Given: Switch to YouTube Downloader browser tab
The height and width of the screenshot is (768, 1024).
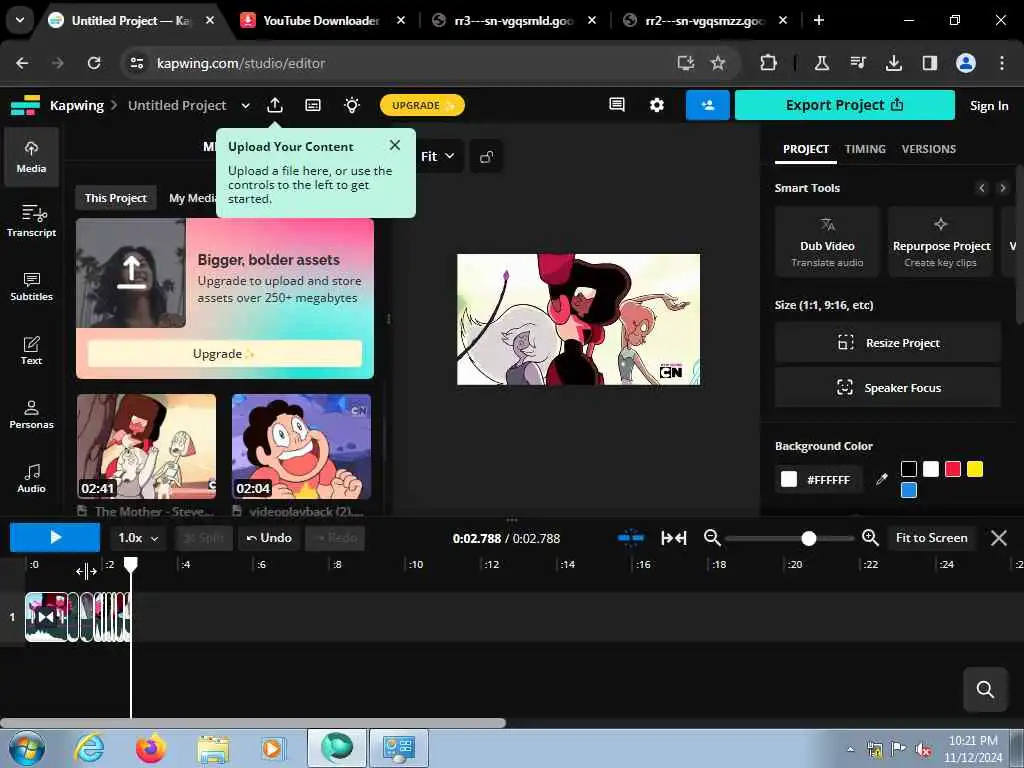Looking at the screenshot, I should [320, 21].
